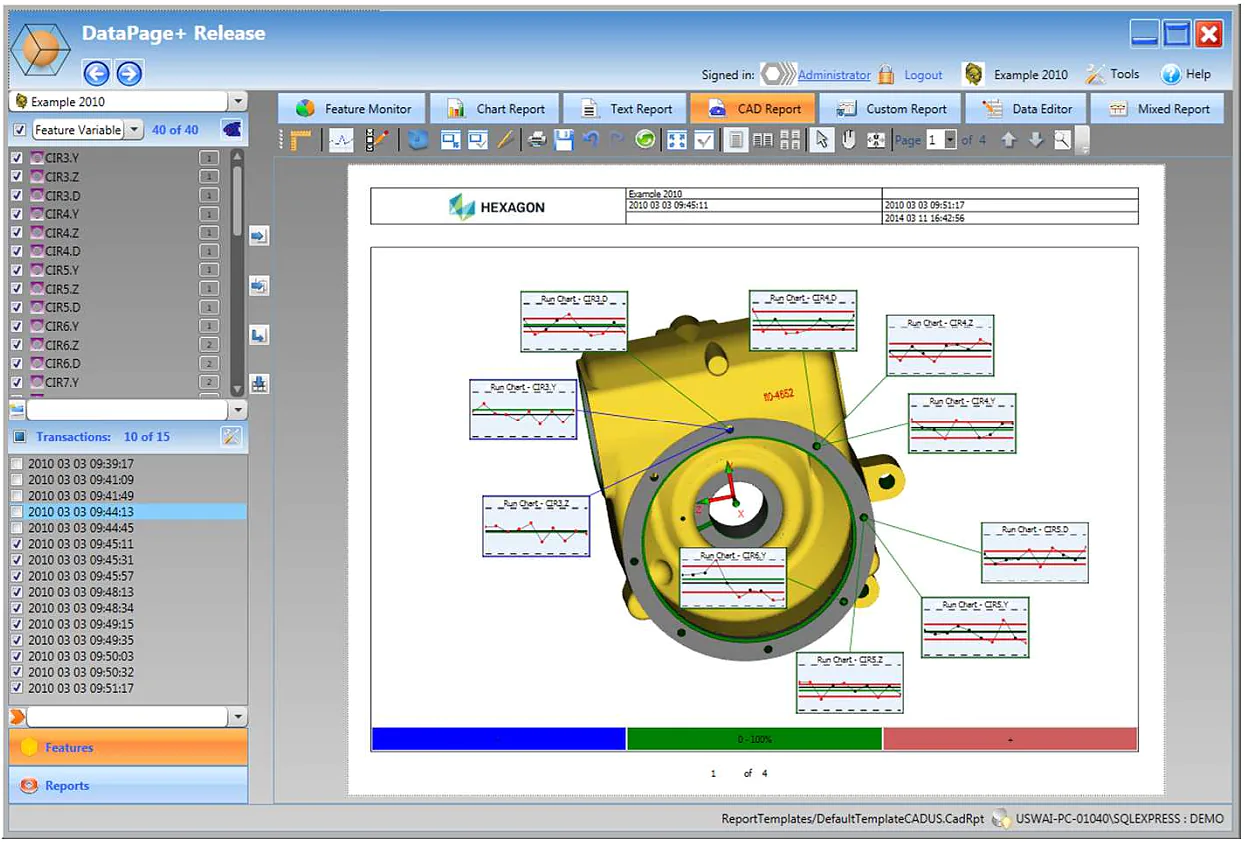Click the Reports panel button
Screen dimensions: 1247x842
(x=128, y=785)
